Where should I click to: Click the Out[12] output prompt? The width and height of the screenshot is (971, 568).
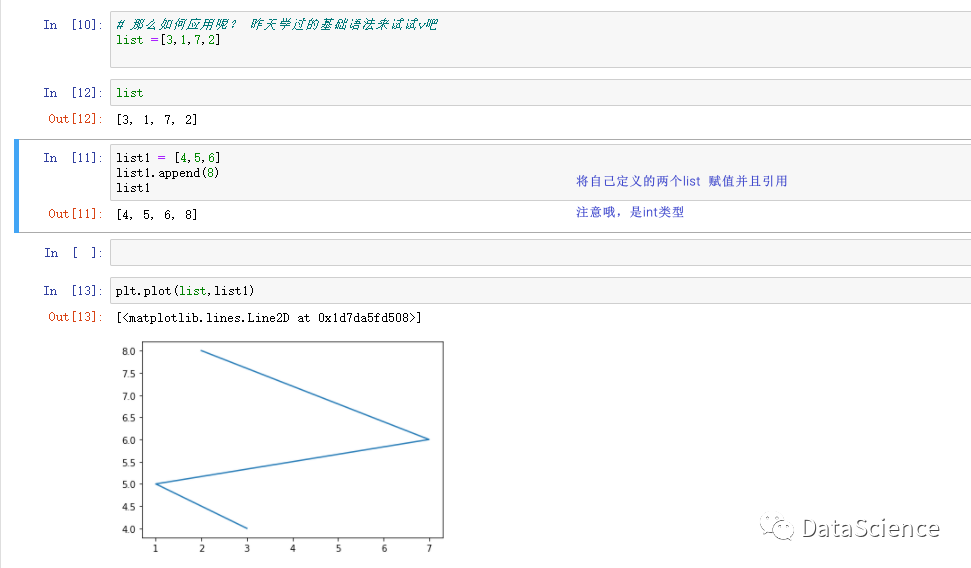point(74,119)
